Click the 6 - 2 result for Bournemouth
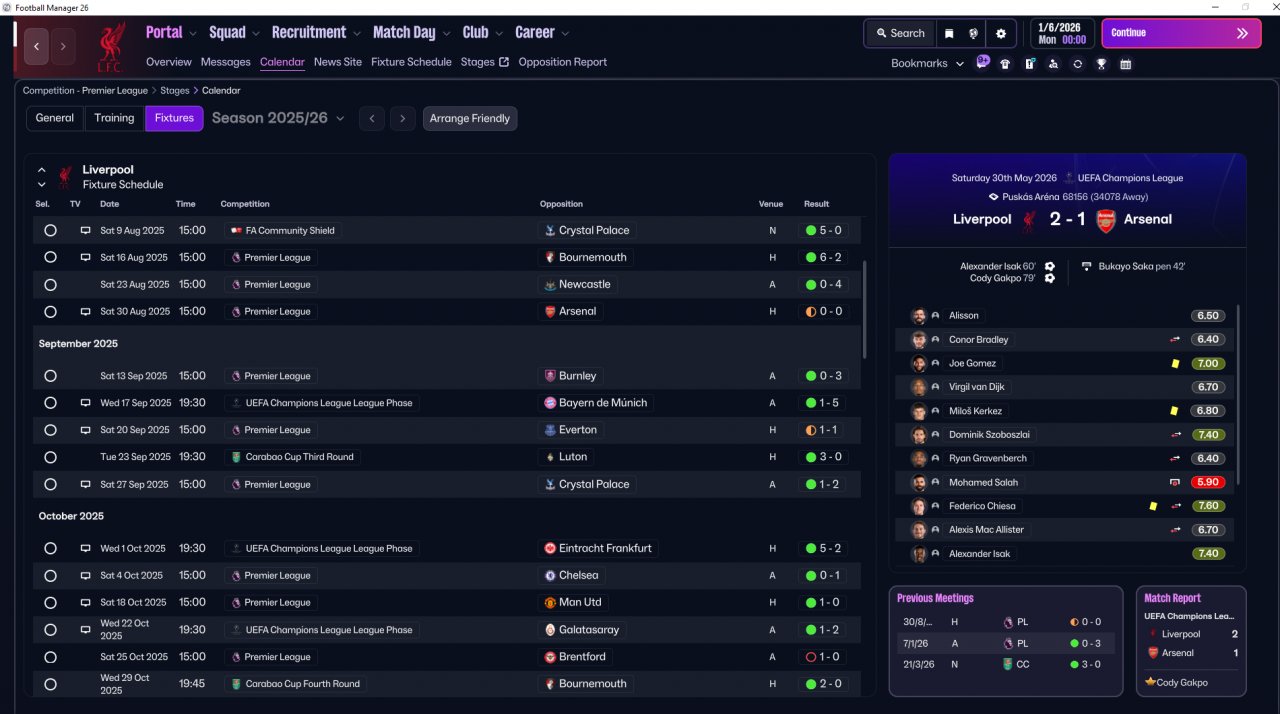 [x=824, y=257]
